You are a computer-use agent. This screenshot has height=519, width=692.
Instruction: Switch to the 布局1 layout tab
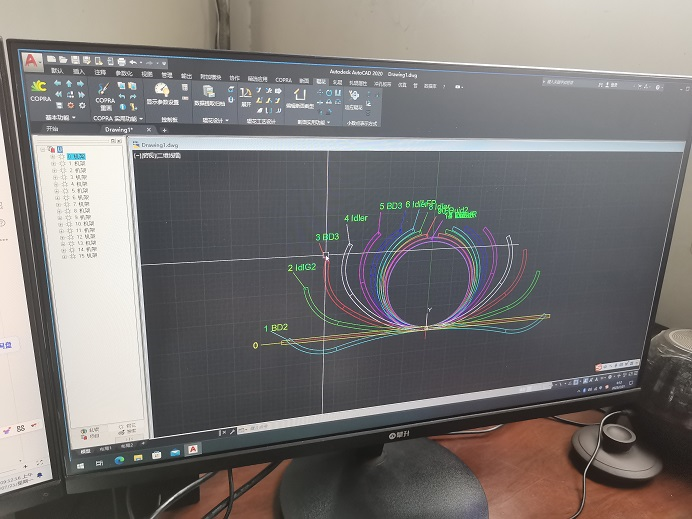(x=105, y=448)
